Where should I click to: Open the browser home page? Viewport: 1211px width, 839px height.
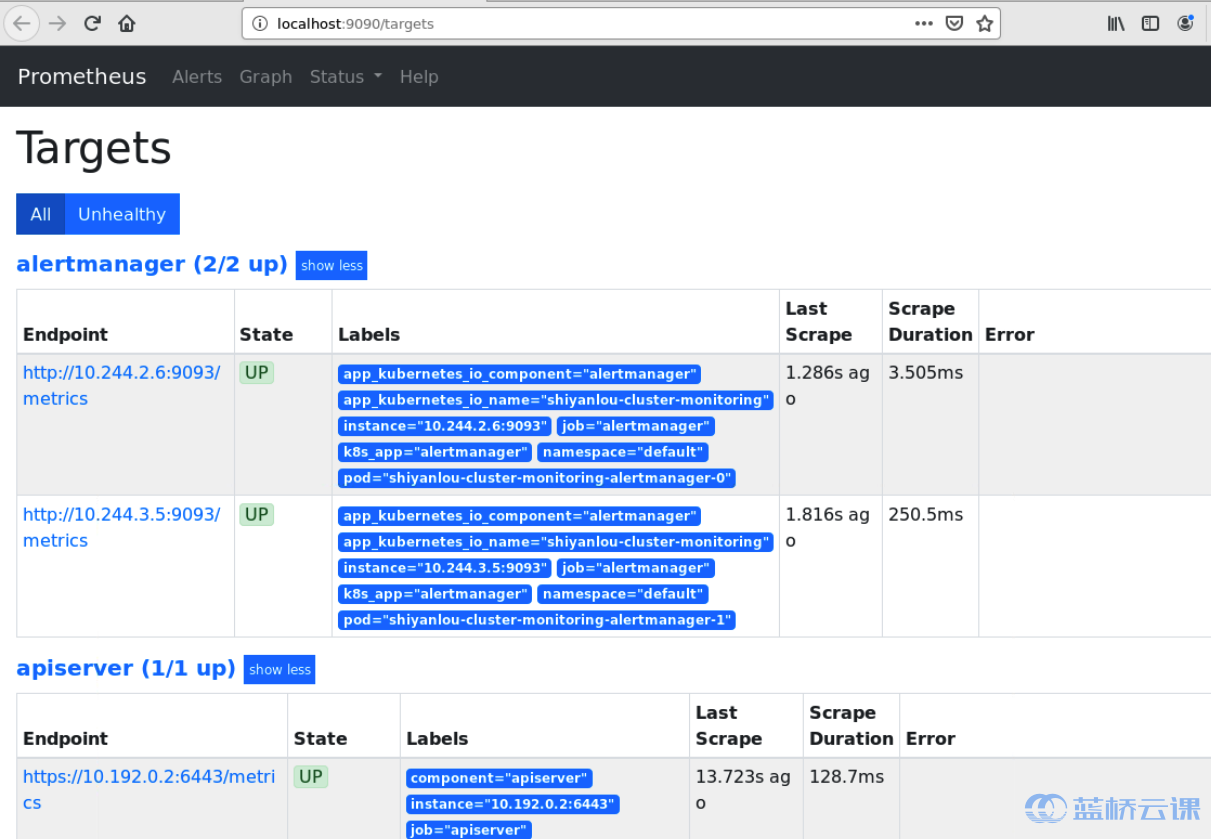point(127,23)
